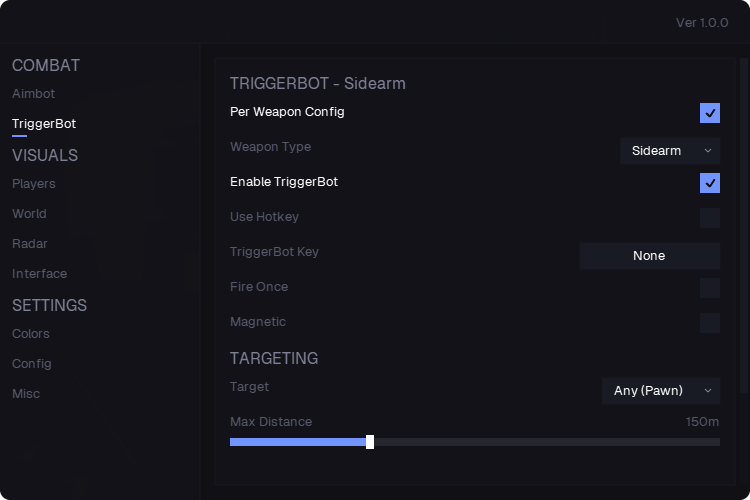Select the TriggerBot sidebar item
750x500 pixels.
tap(44, 124)
